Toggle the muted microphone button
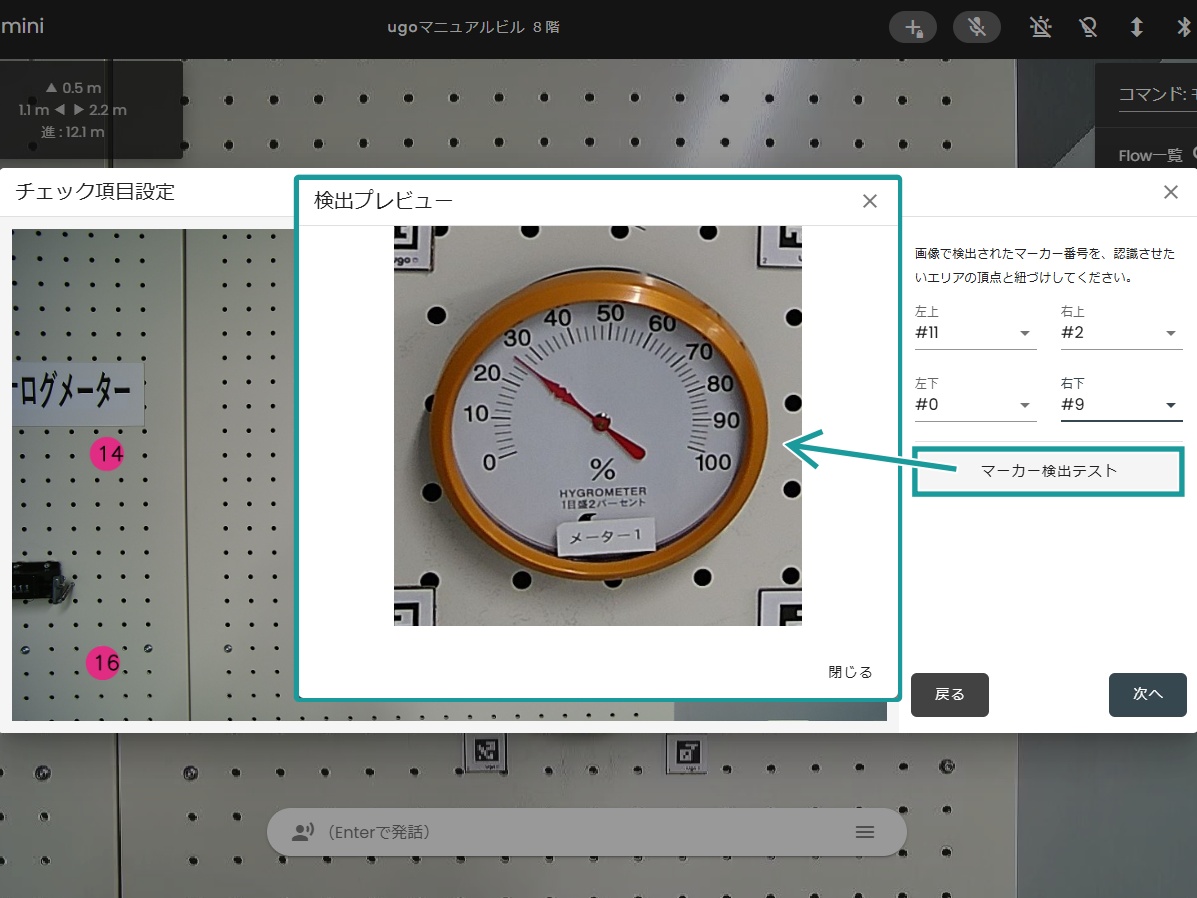This screenshot has height=898, width=1197. [x=976, y=28]
